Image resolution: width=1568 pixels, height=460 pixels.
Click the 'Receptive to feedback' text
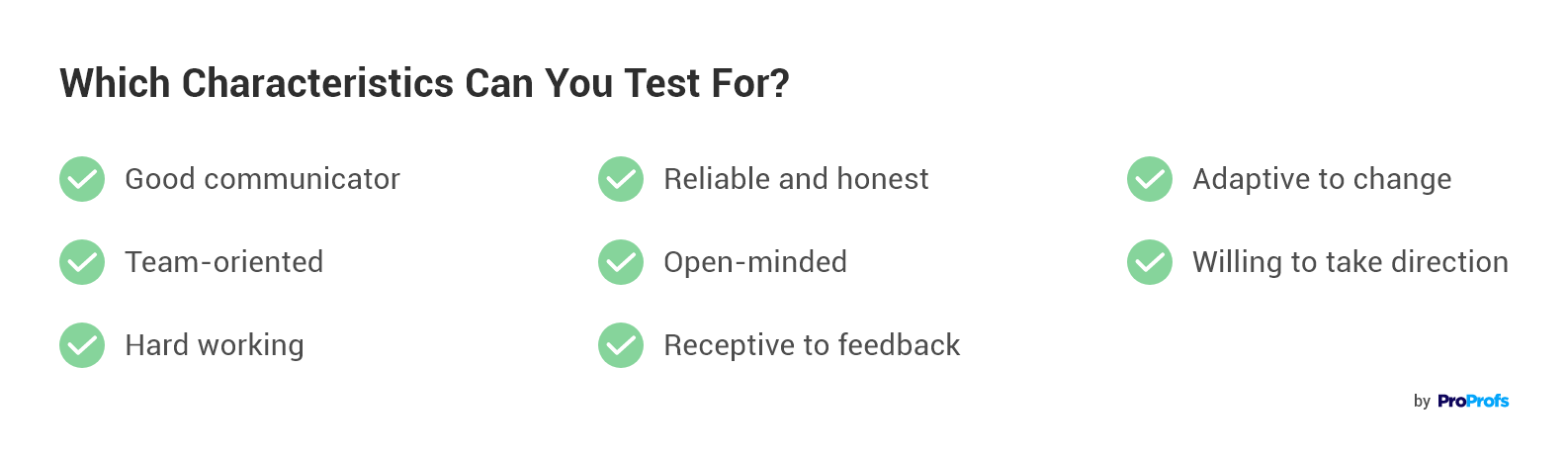click(812, 345)
